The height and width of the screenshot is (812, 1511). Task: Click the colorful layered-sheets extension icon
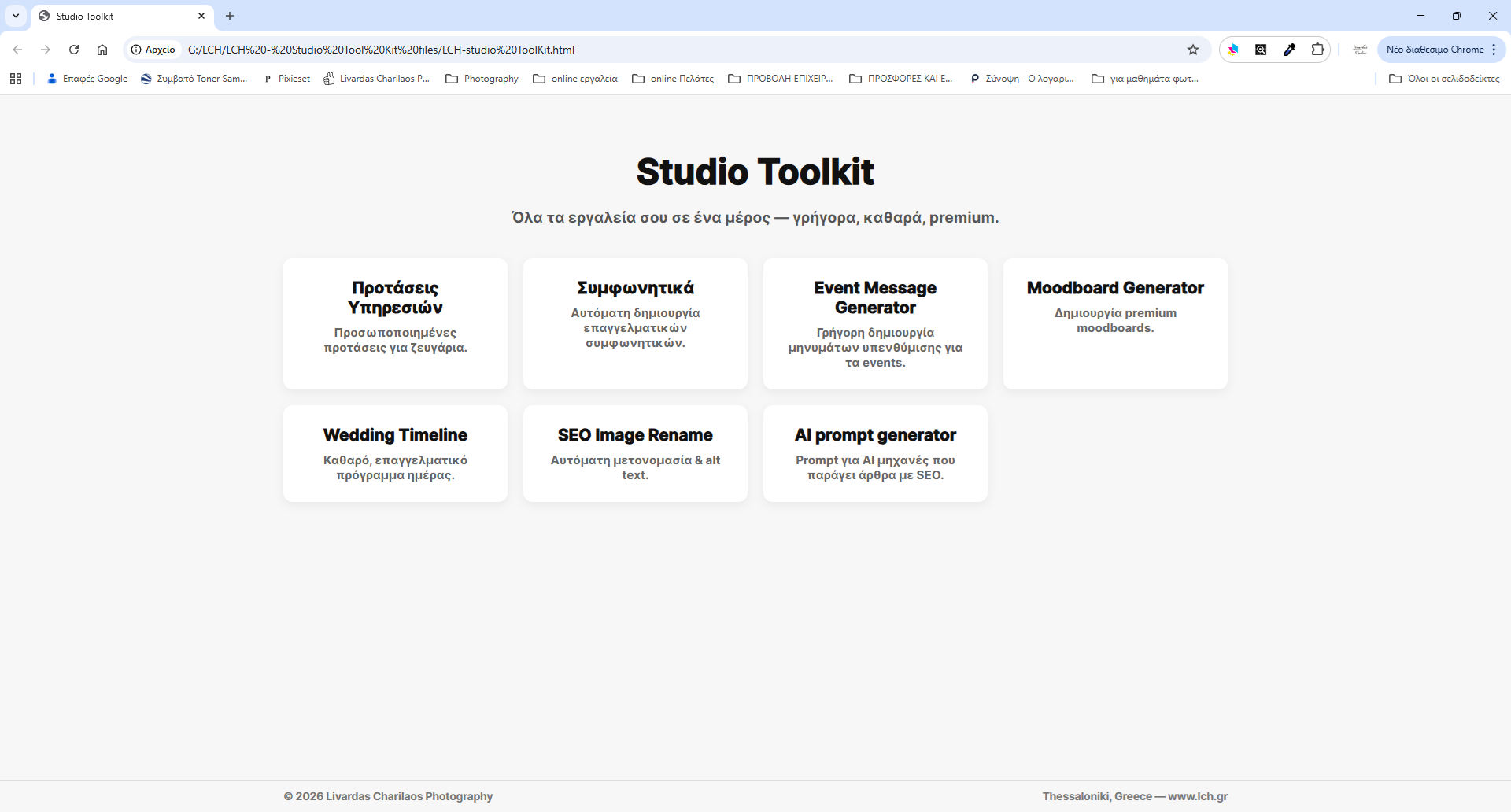[1233, 50]
